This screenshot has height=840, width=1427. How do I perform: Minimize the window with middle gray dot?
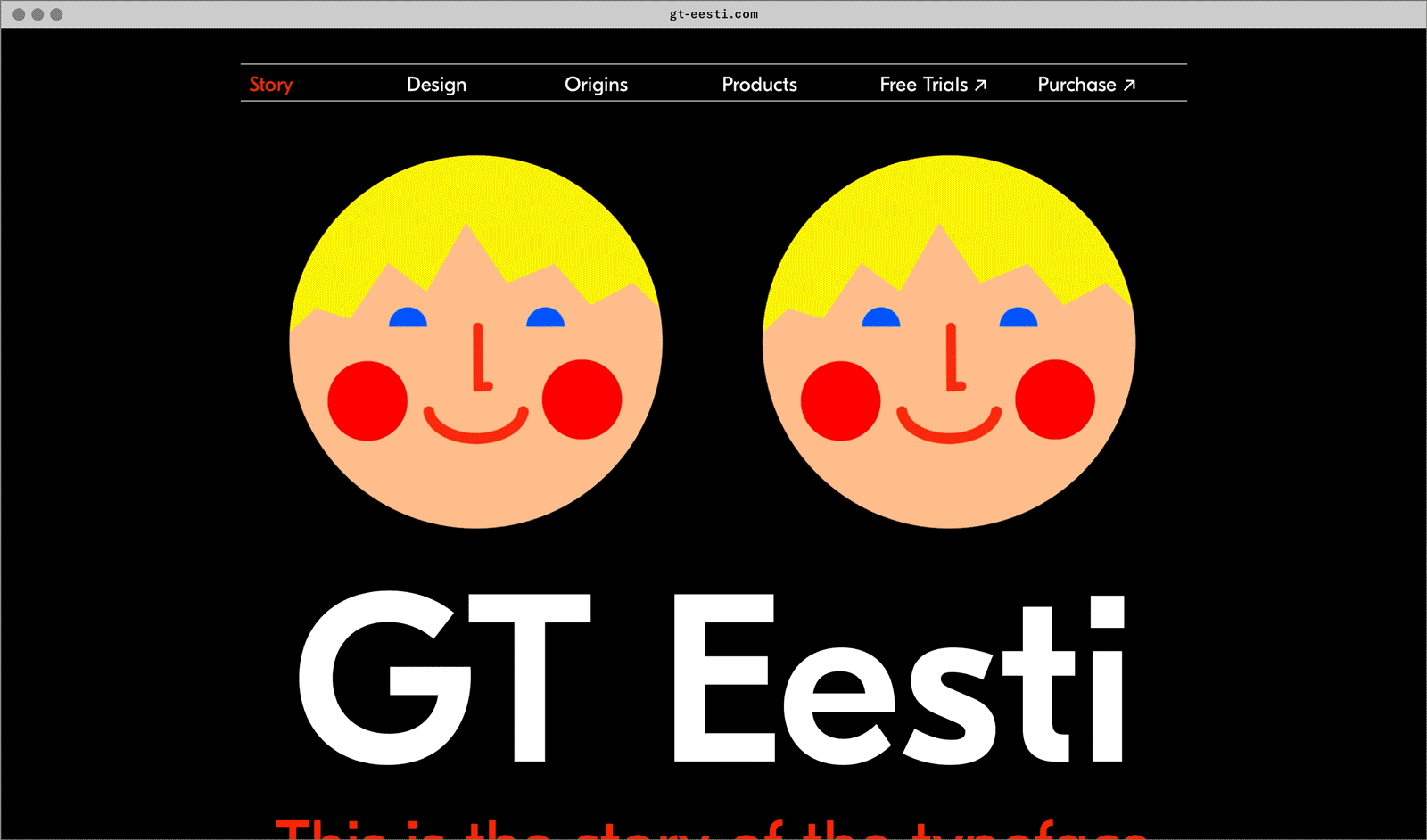tap(37, 14)
